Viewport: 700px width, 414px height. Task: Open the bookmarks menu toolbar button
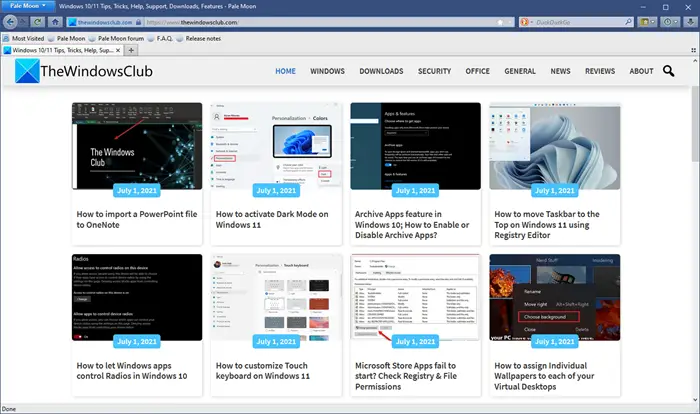647,22
